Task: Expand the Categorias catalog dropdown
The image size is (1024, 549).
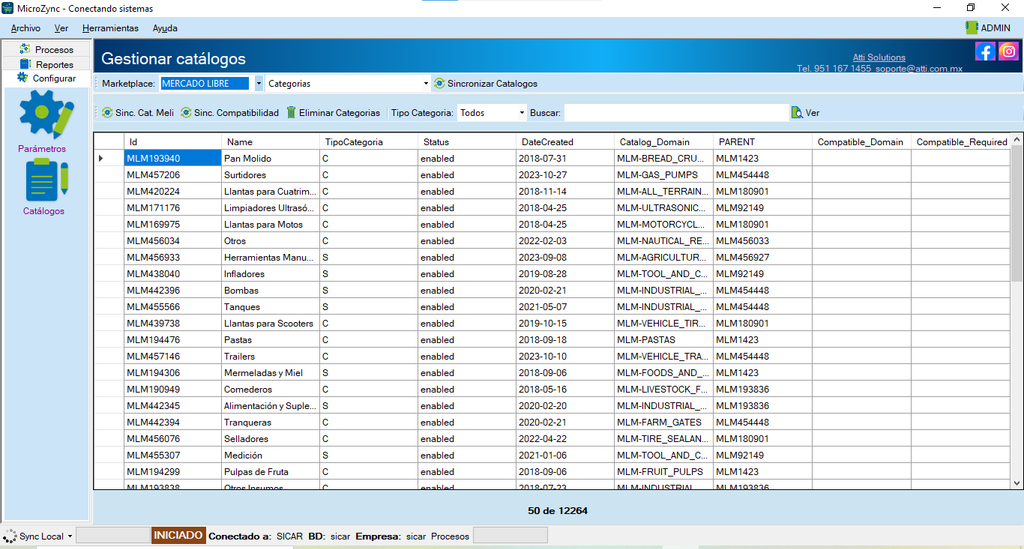Action: coord(426,84)
